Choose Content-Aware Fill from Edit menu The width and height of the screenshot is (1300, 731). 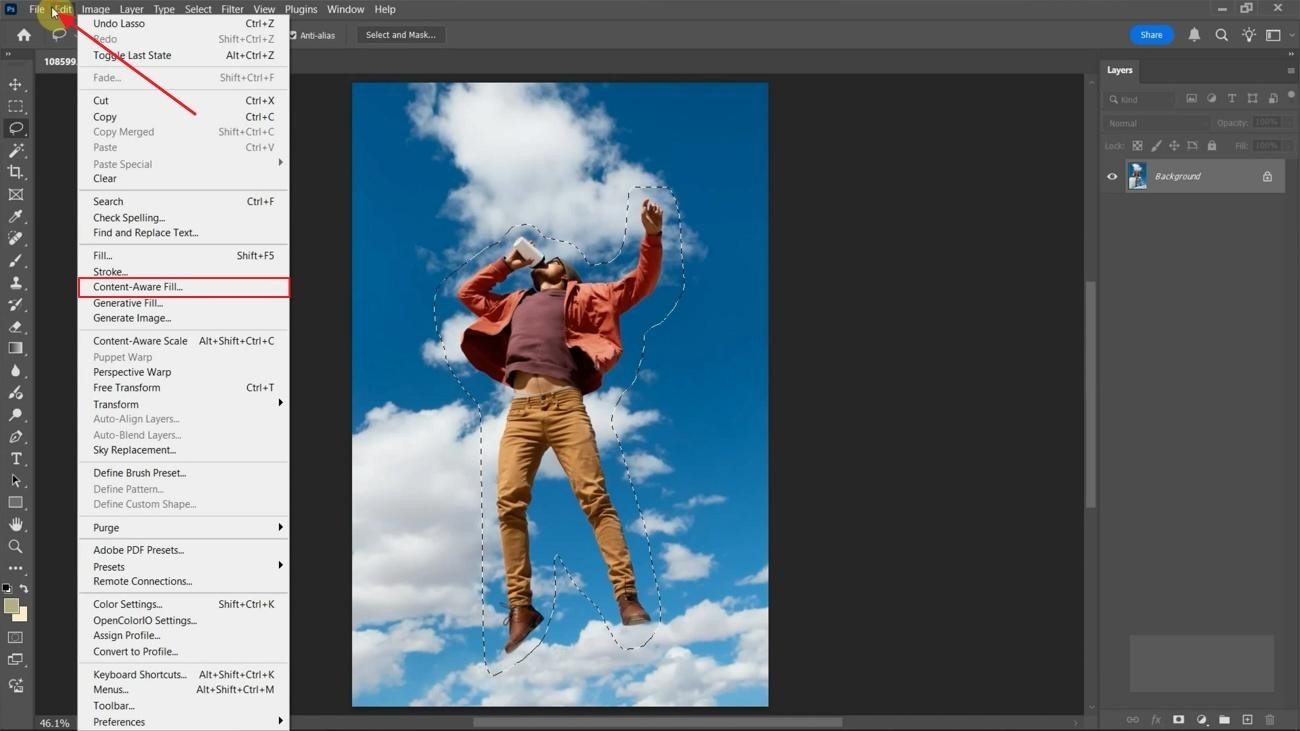(184, 287)
